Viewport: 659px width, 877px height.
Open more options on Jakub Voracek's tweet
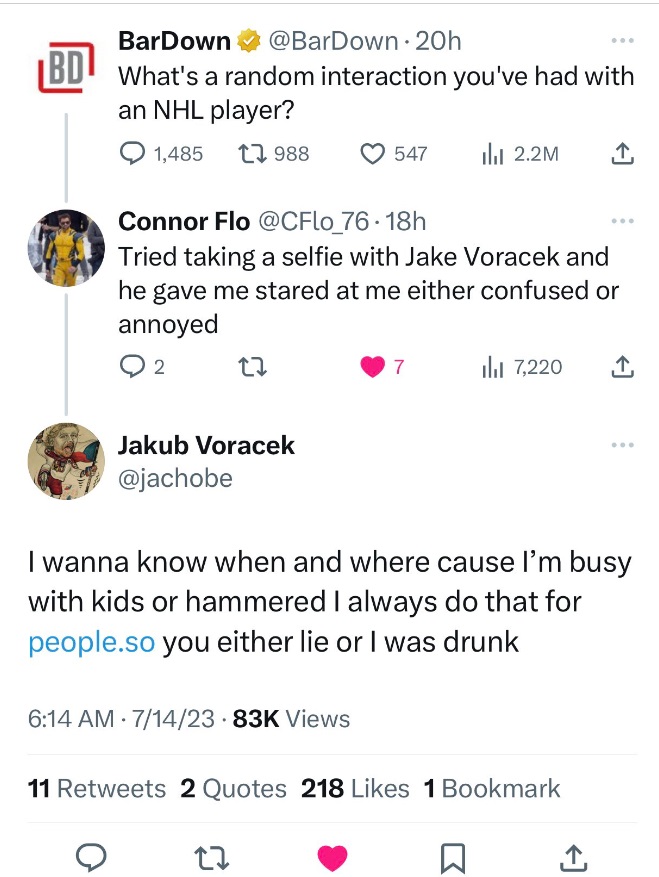pos(622,444)
